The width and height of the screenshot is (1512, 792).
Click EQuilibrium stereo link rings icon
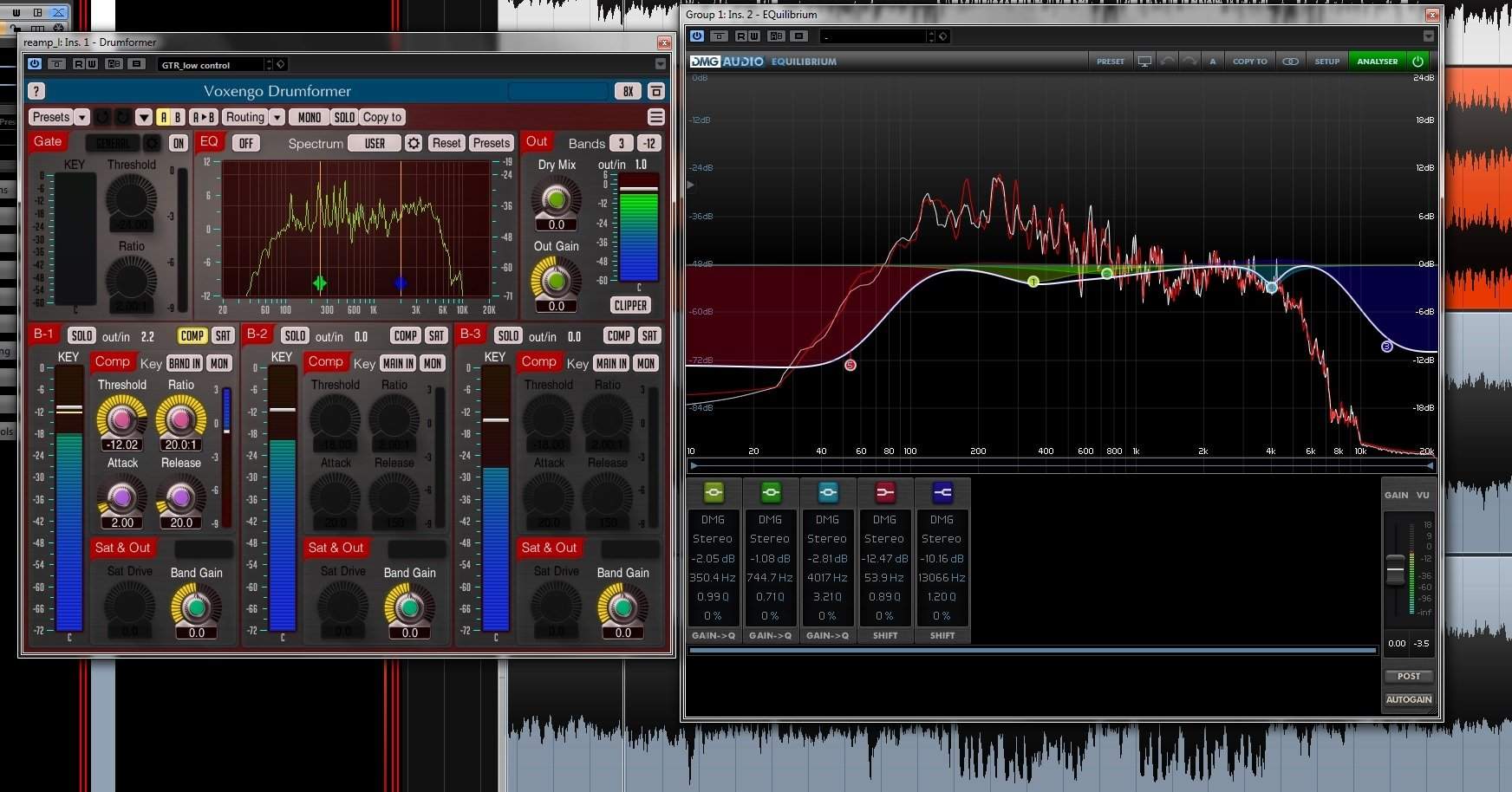(x=1290, y=61)
